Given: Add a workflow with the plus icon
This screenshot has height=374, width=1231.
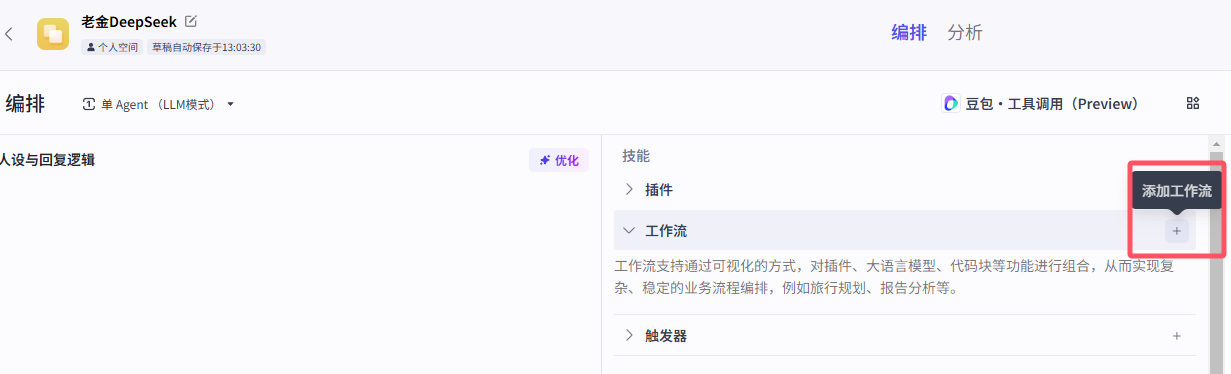Looking at the screenshot, I should coord(1177,231).
